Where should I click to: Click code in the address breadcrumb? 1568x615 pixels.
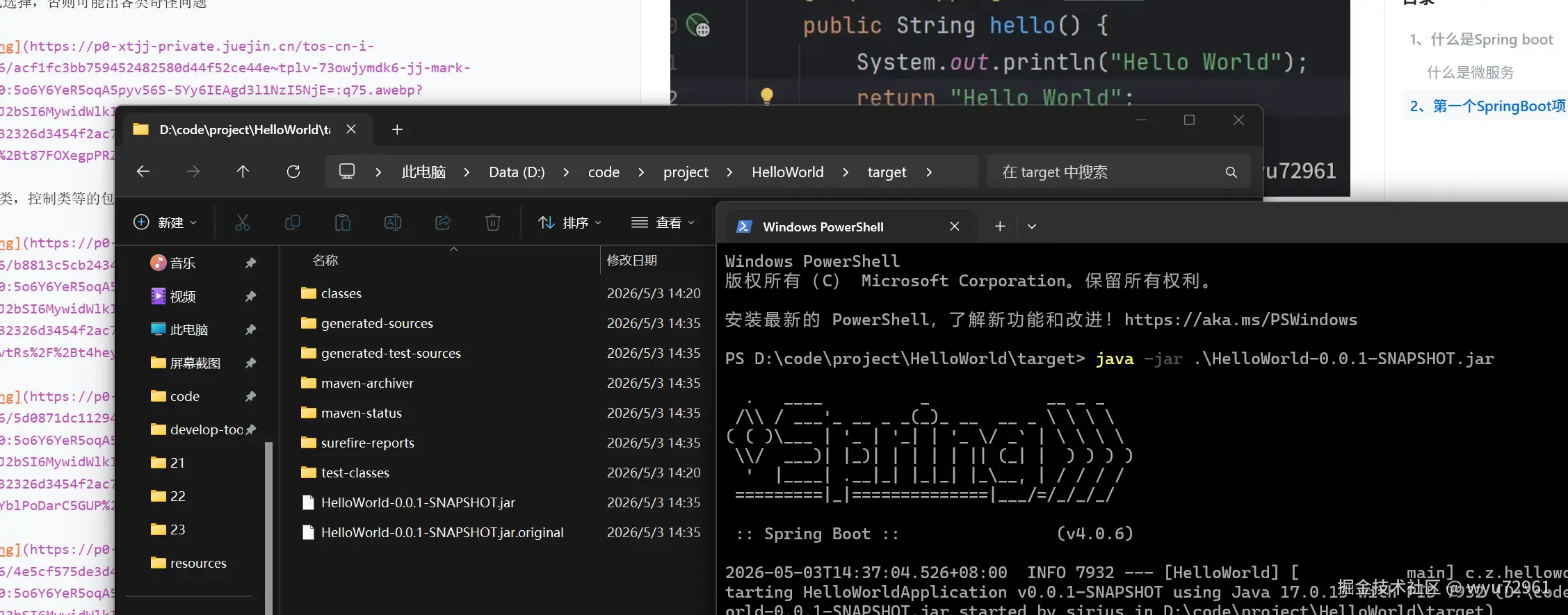(604, 172)
